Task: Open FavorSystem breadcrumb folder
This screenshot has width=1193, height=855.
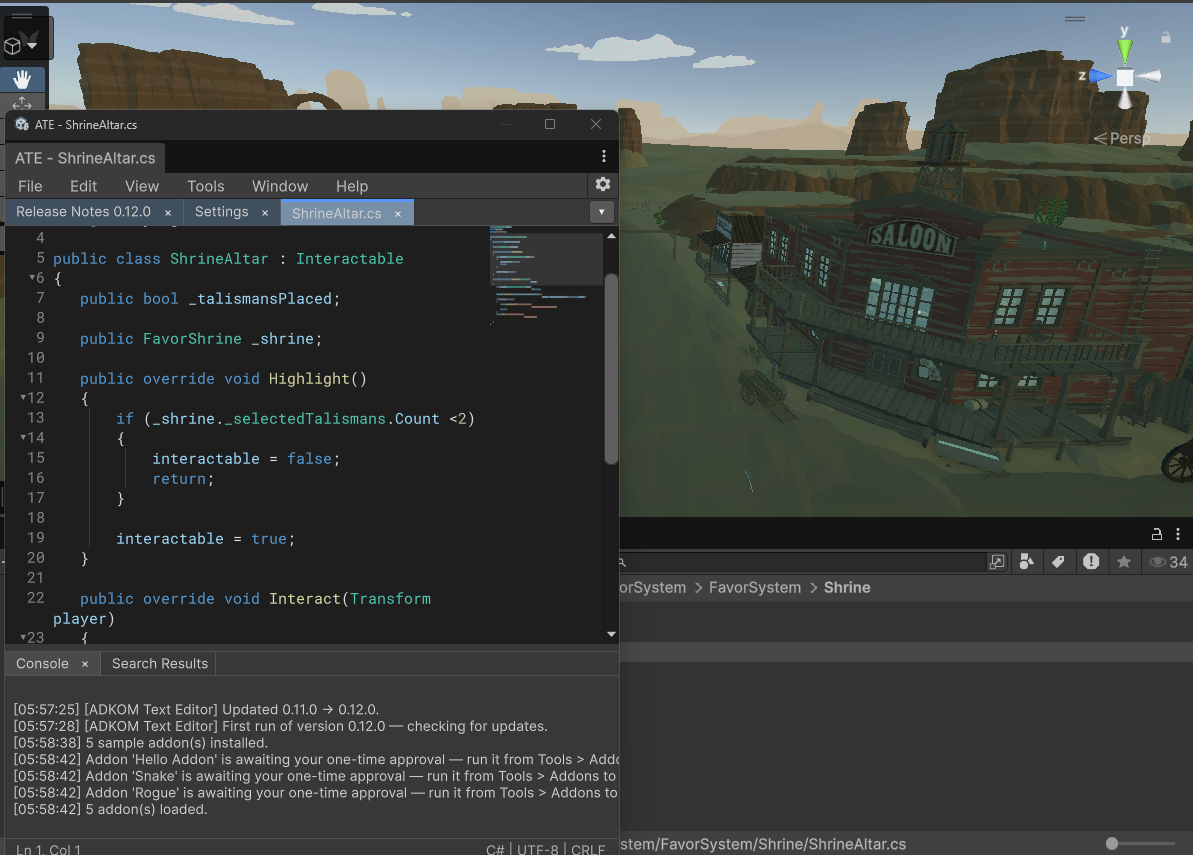Action: [755, 587]
